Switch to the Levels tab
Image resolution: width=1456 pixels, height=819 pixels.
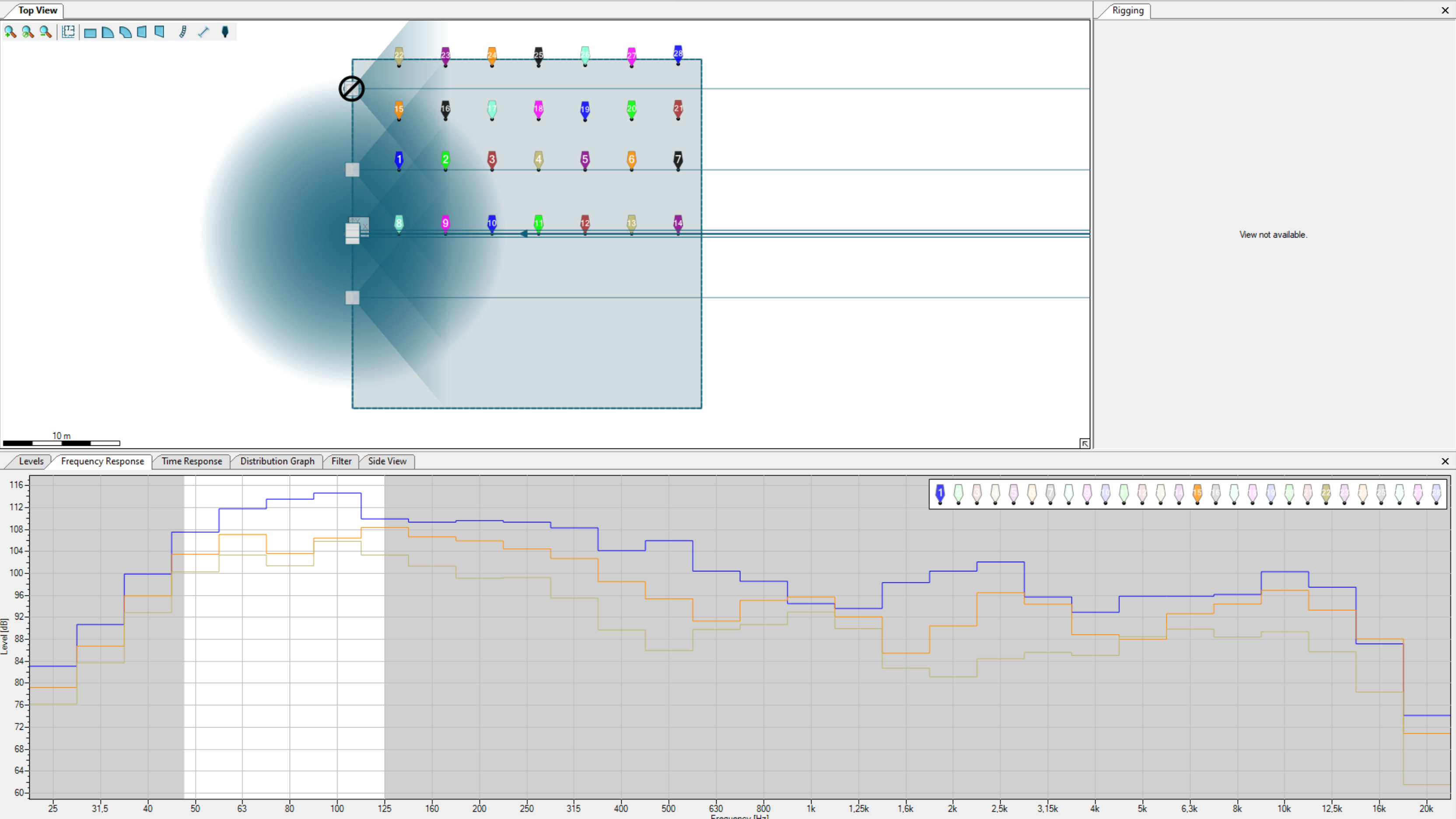tap(31, 461)
